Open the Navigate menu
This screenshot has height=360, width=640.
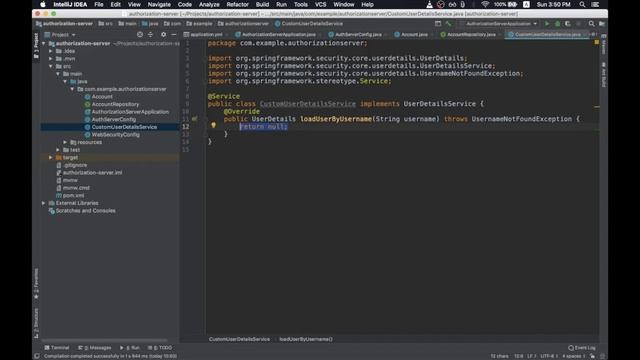click(159, 4)
